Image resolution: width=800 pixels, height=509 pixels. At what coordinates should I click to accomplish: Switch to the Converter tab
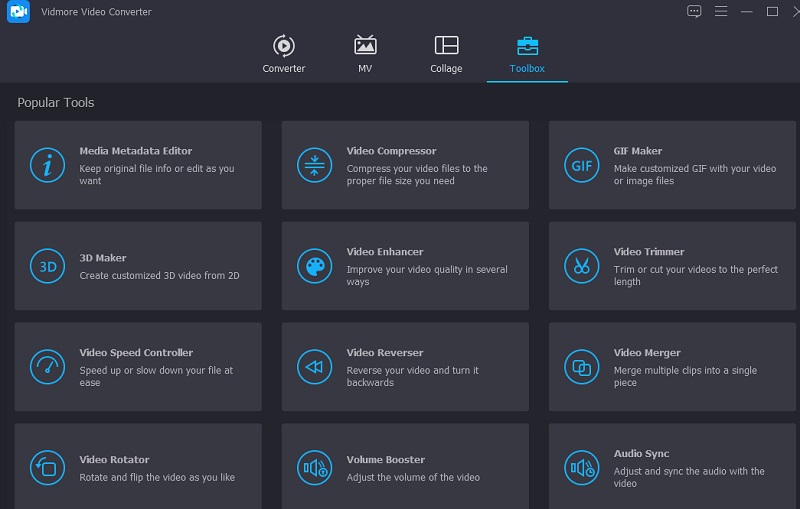[284, 54]
